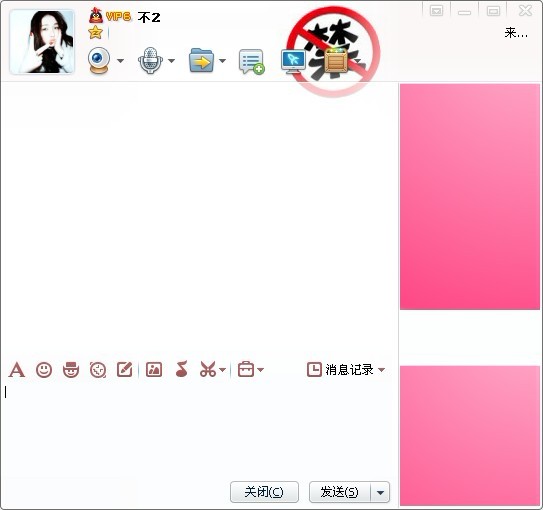543x510 pixels.
Task: Expand the 消息记录 dropdown arrow
Action: point(382,370)
